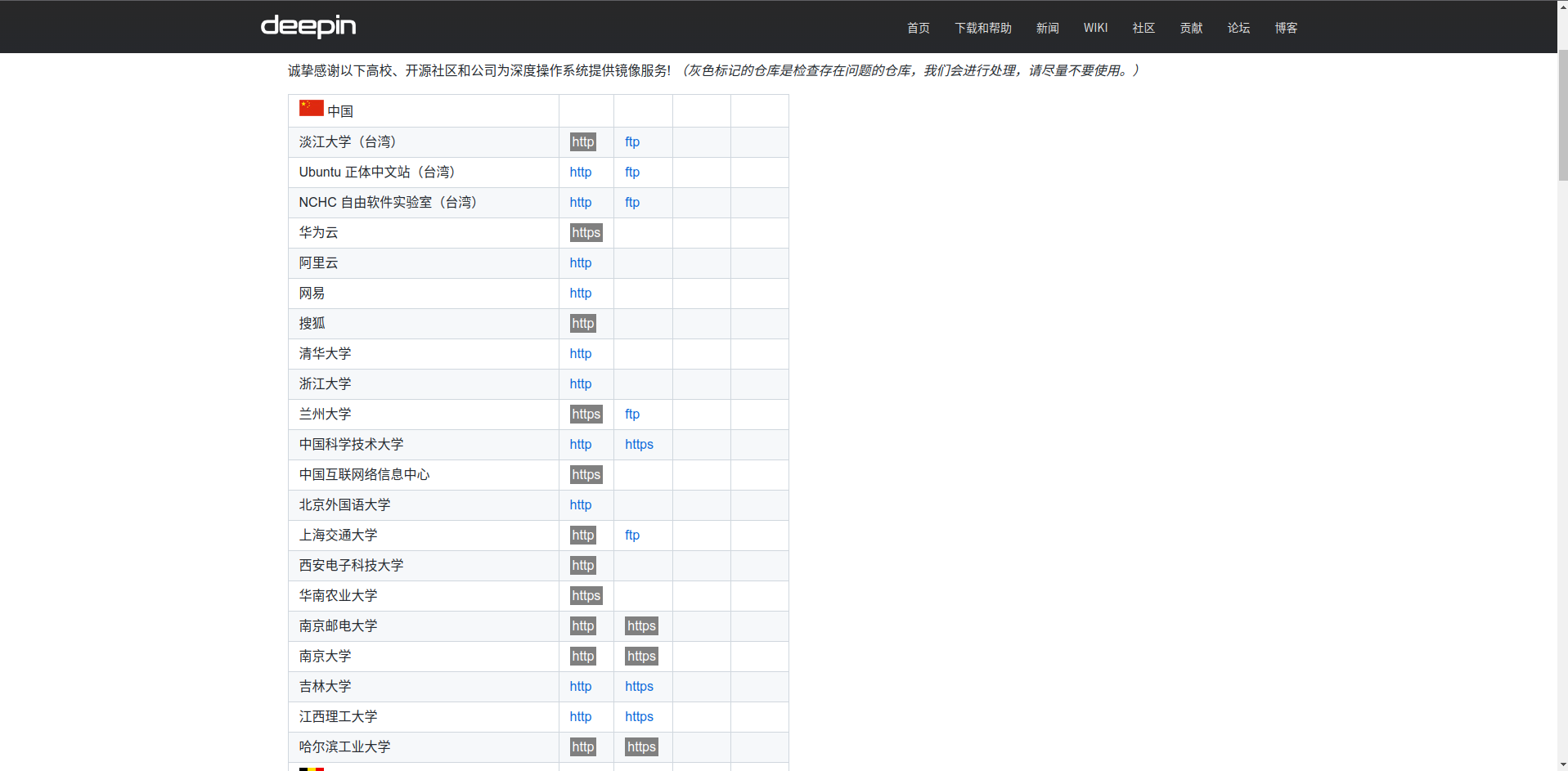This screenshot has width=1568, height=771.
Task: Click greyed https for 华南农业大学
Action: [586, 596]
